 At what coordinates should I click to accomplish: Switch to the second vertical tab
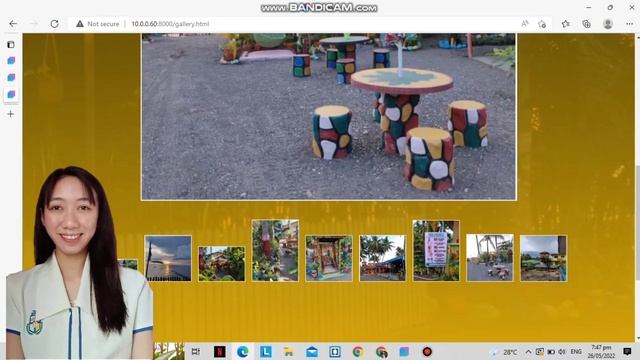point(11,77)
